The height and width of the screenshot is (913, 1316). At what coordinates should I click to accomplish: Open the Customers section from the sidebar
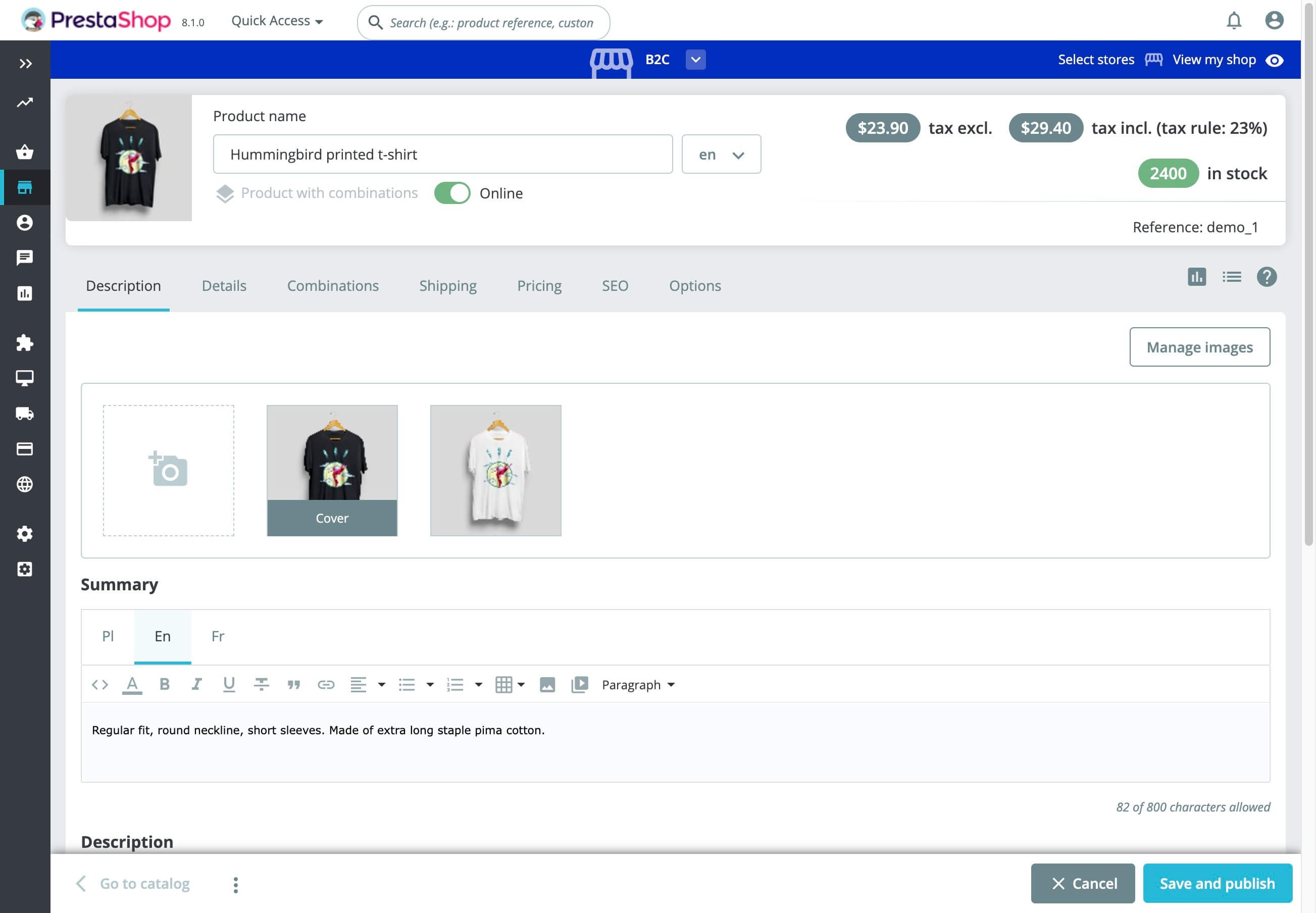coord(25,223)
